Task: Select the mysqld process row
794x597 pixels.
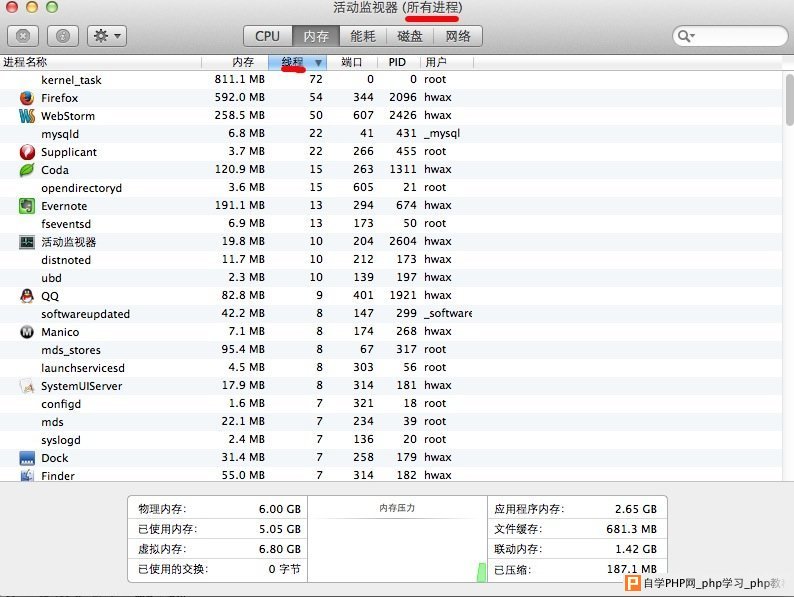Action: pyautogui.click(x=391, y=134)
